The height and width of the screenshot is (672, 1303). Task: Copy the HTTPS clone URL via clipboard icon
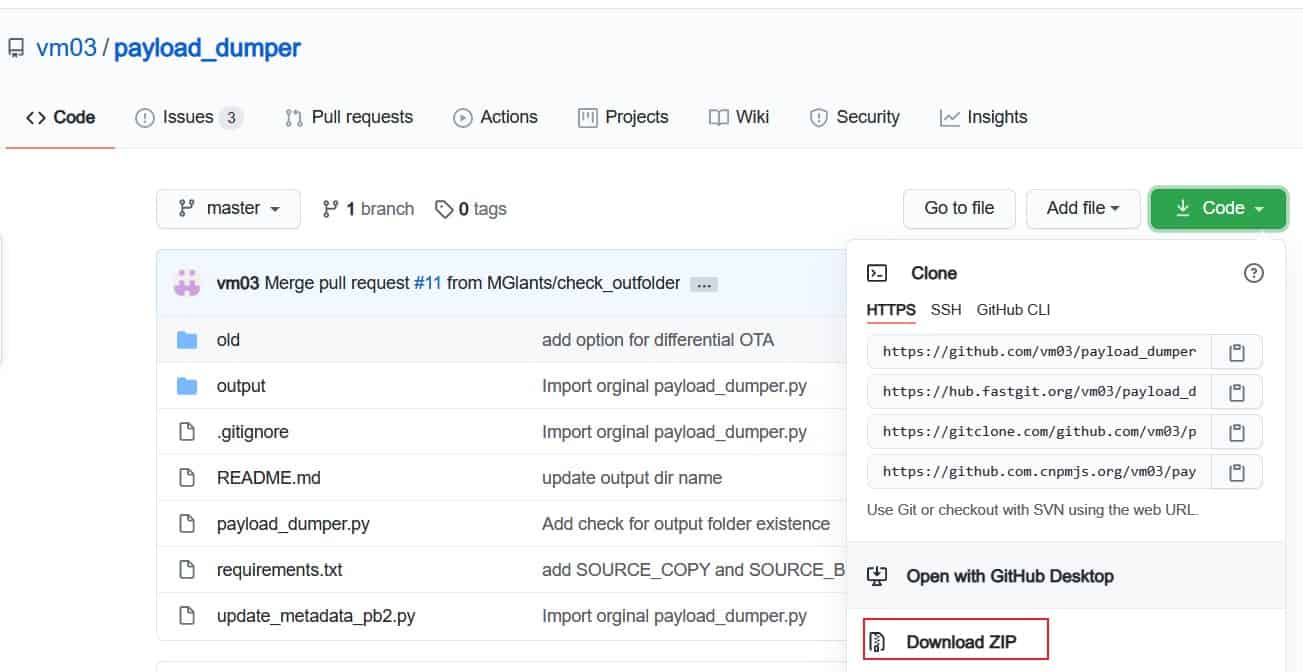point(1238,351)
